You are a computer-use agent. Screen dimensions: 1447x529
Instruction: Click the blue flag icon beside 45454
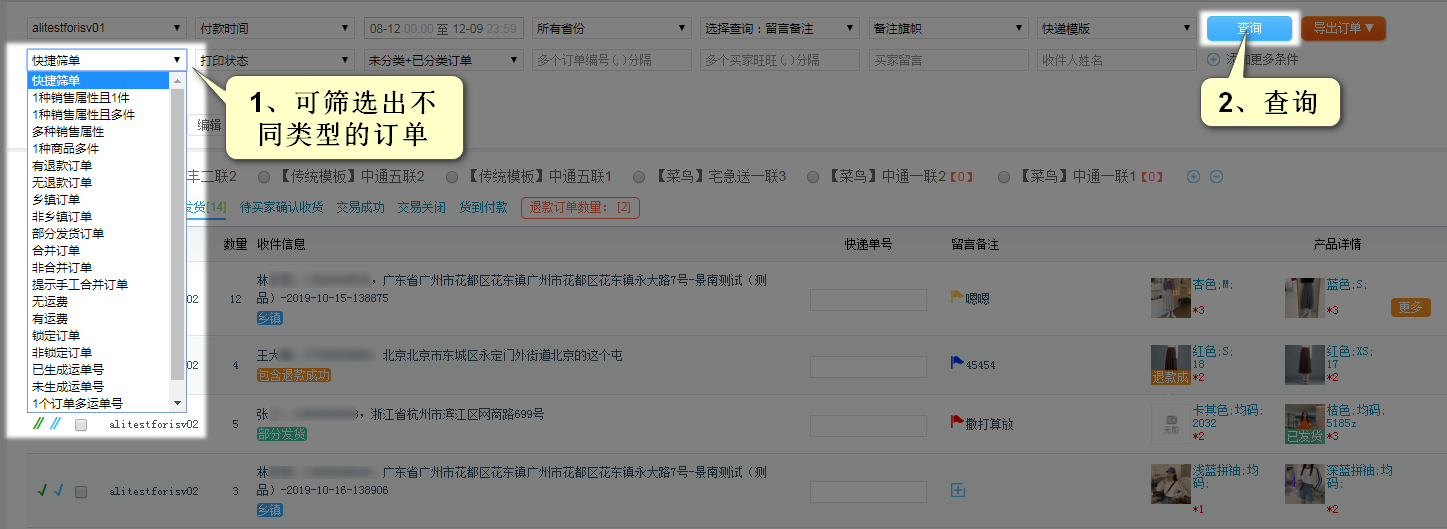(956, 363)
